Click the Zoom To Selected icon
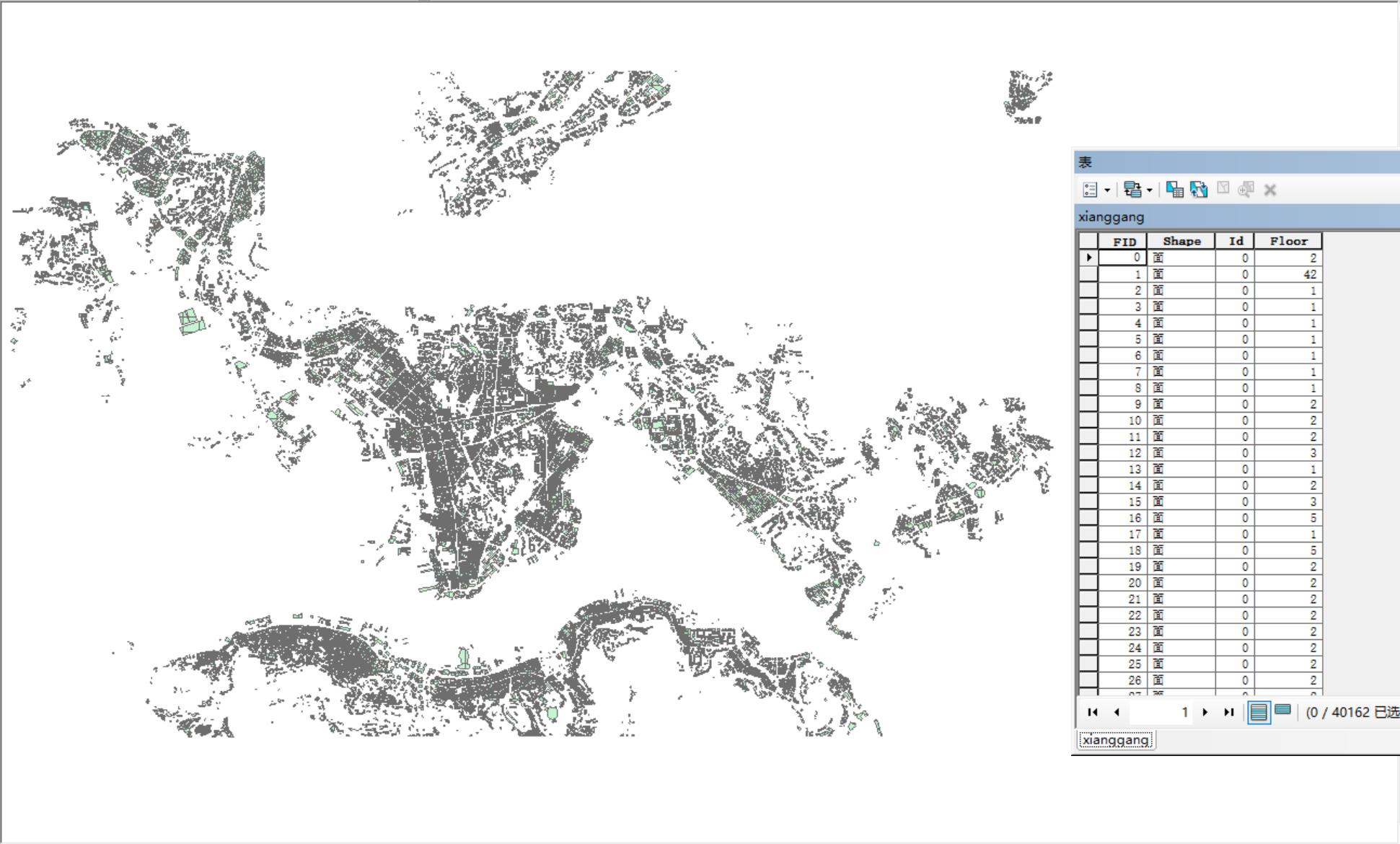Screen dimensions: 1400x844 click(x=1246, y=190)
